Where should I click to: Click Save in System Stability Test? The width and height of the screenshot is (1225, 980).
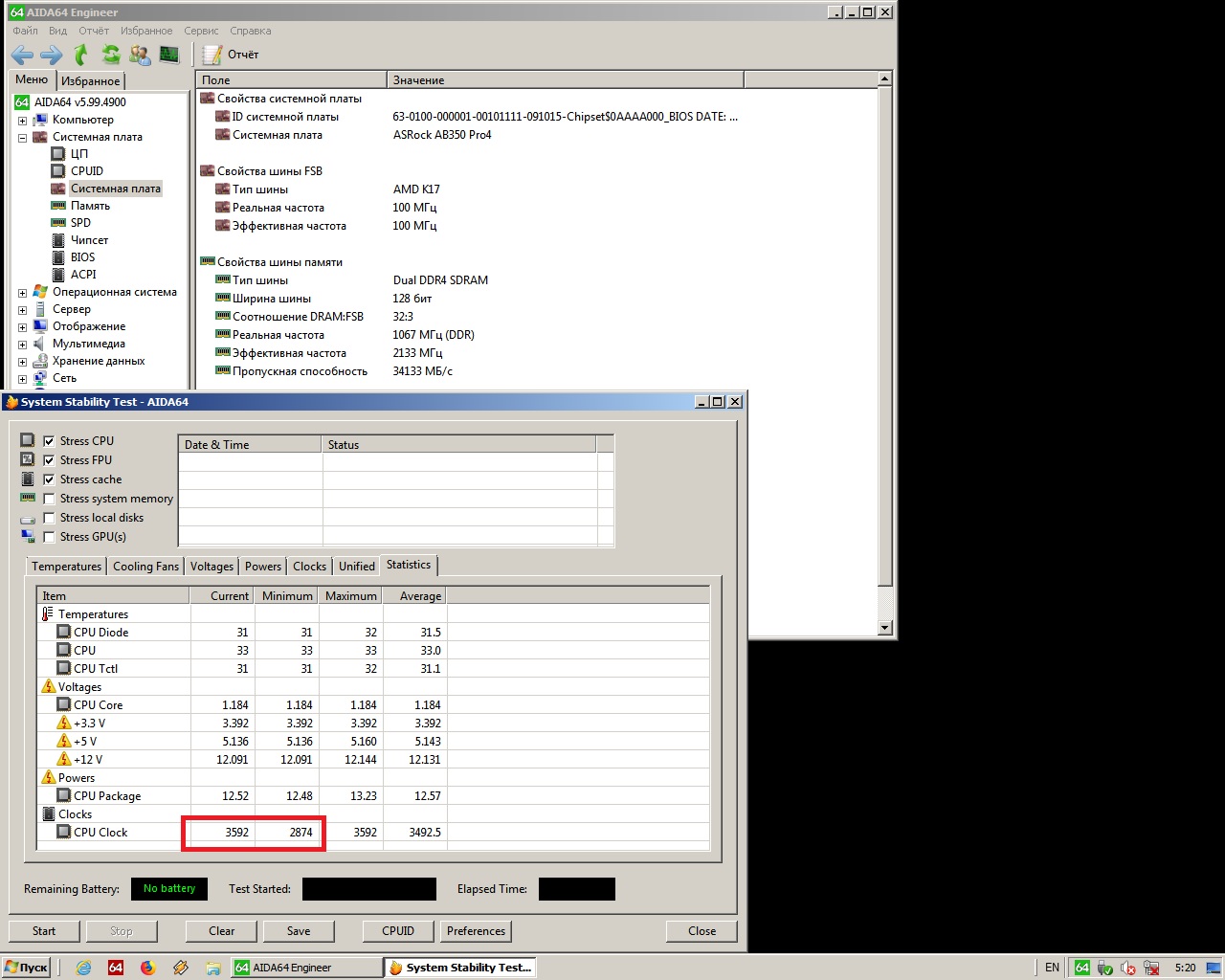coord(299,931)
